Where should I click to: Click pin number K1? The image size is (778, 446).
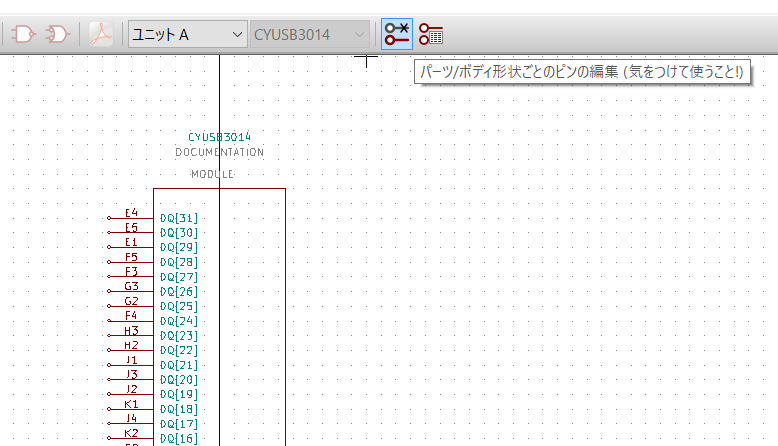pos(131,404)
